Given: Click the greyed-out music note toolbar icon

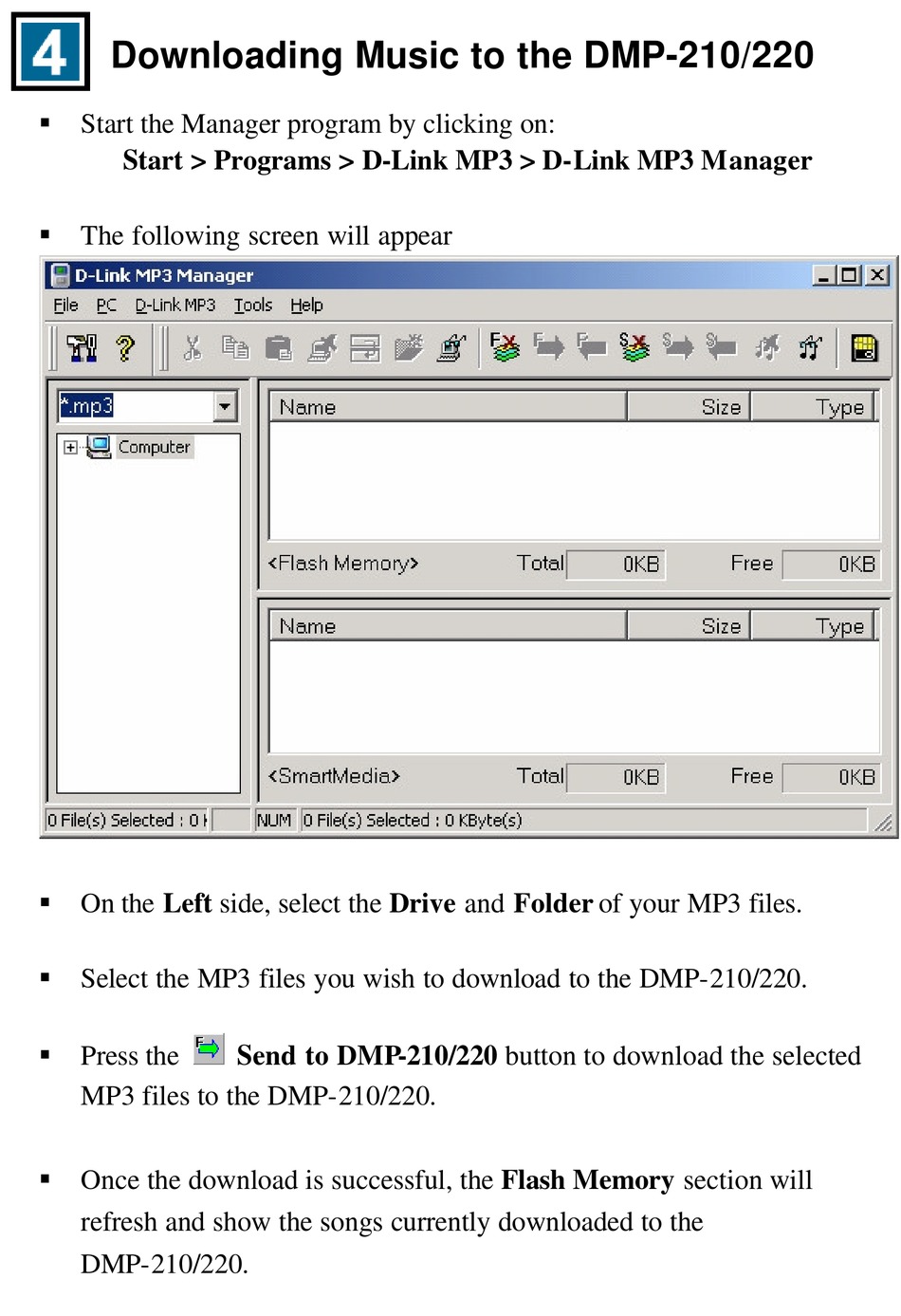Looking at the screenshot, I should 766,348.
